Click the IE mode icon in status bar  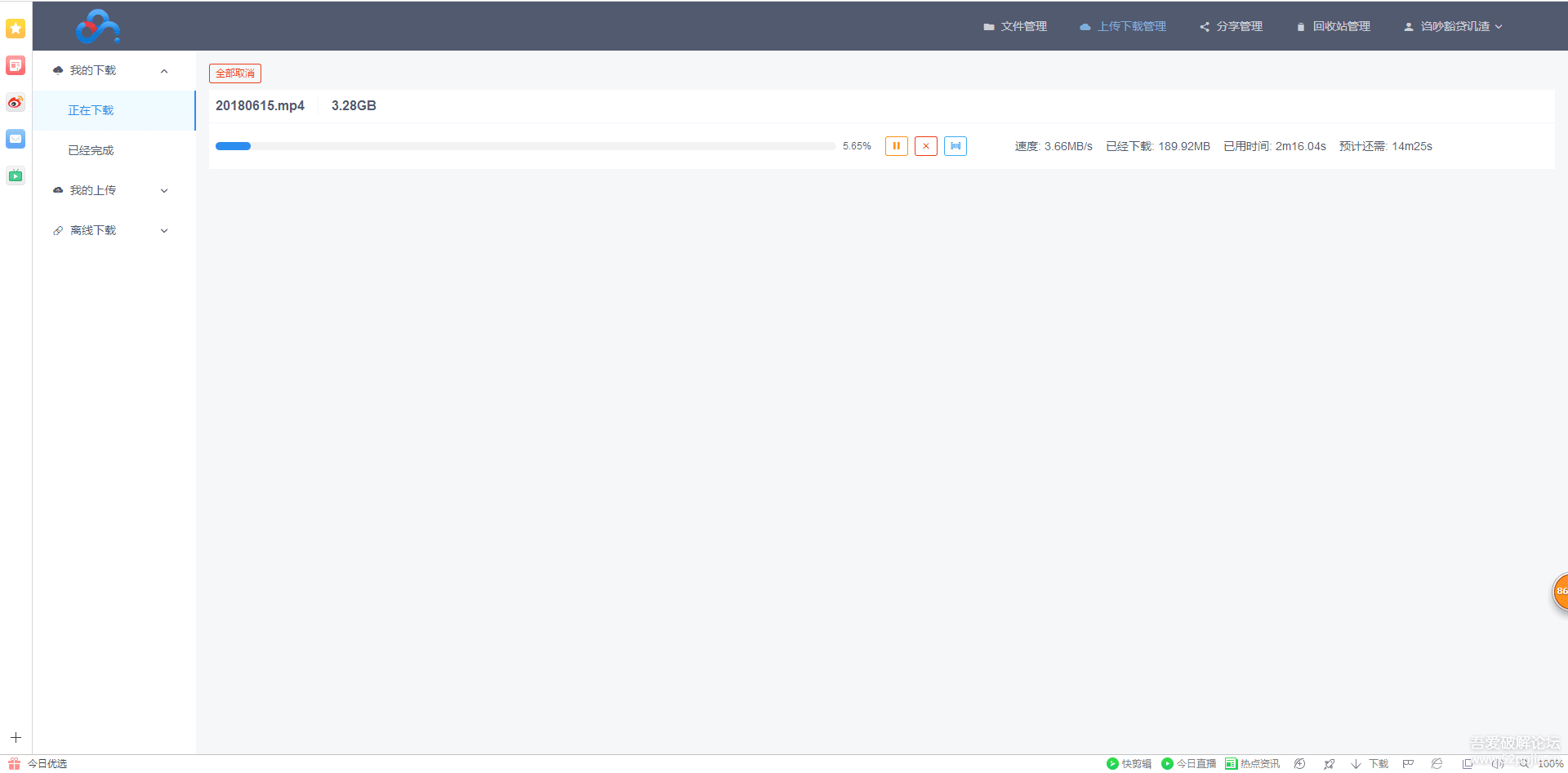click(1437, 764)
